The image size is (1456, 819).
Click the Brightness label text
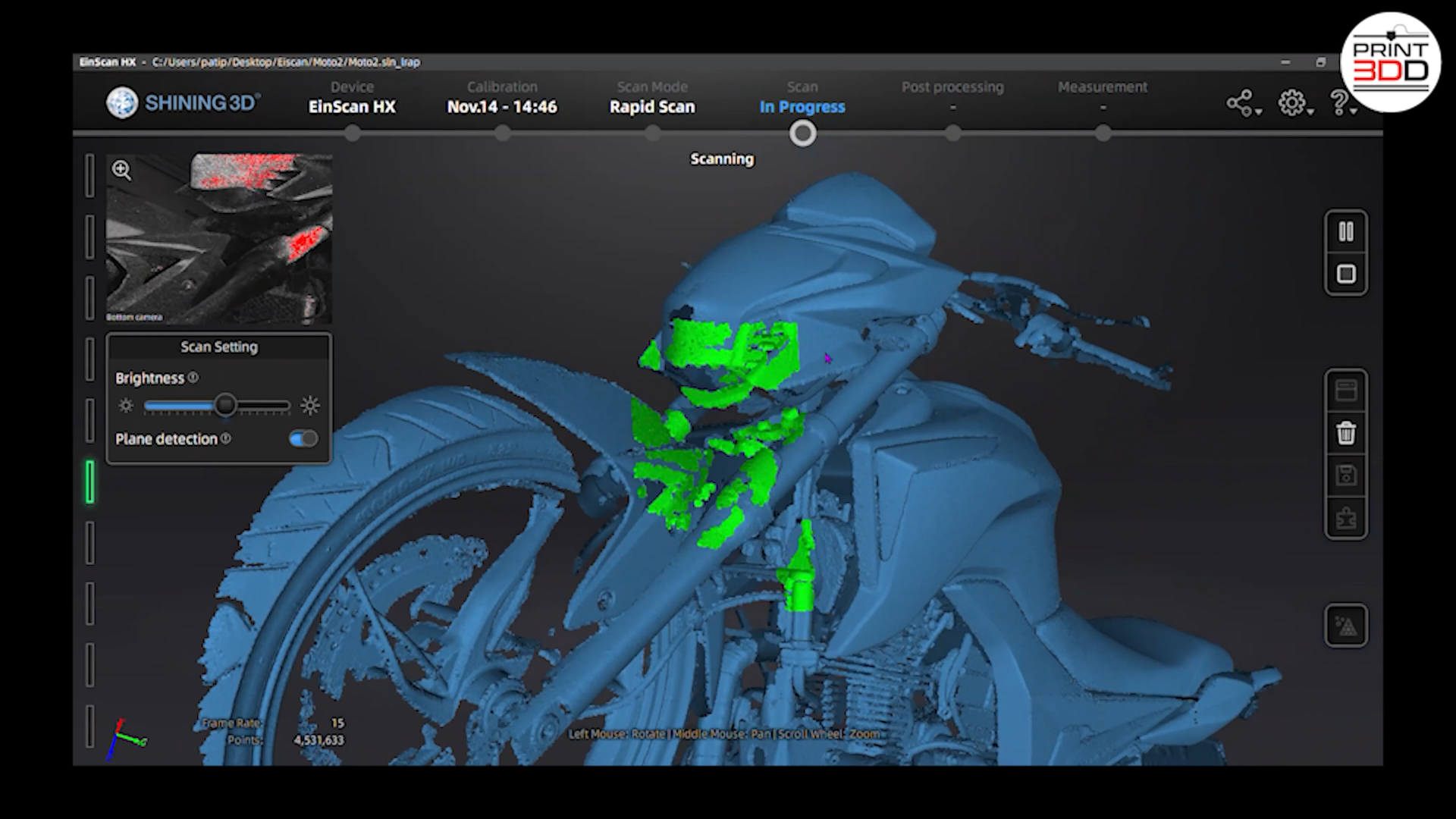(x=149, y=378)
